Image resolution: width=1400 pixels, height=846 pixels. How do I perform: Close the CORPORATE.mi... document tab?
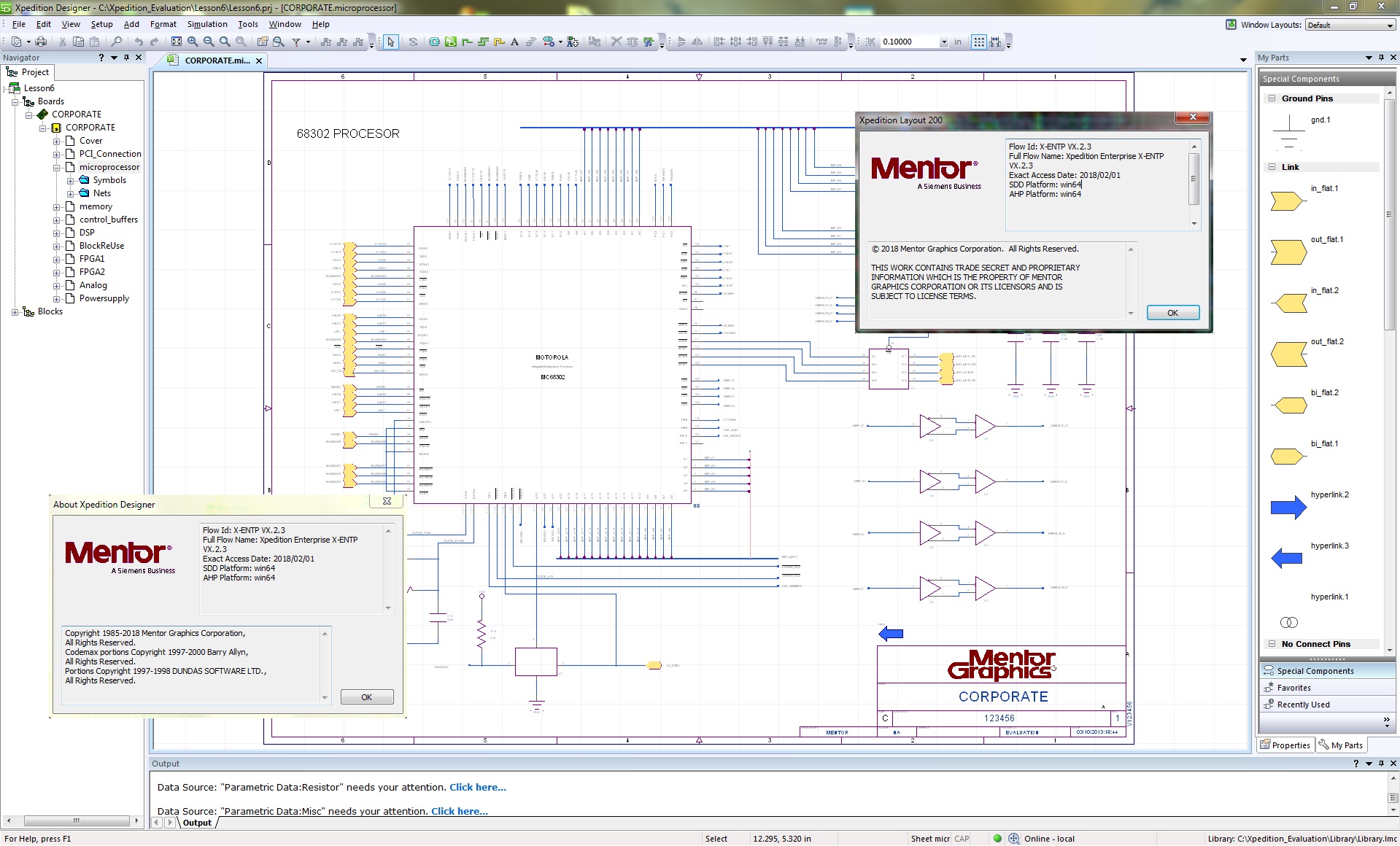259,61
